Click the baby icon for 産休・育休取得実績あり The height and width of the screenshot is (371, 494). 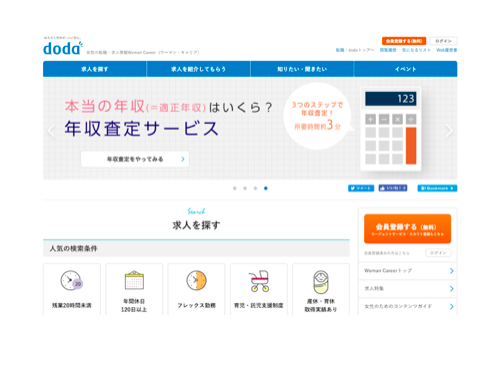point(321,282)
